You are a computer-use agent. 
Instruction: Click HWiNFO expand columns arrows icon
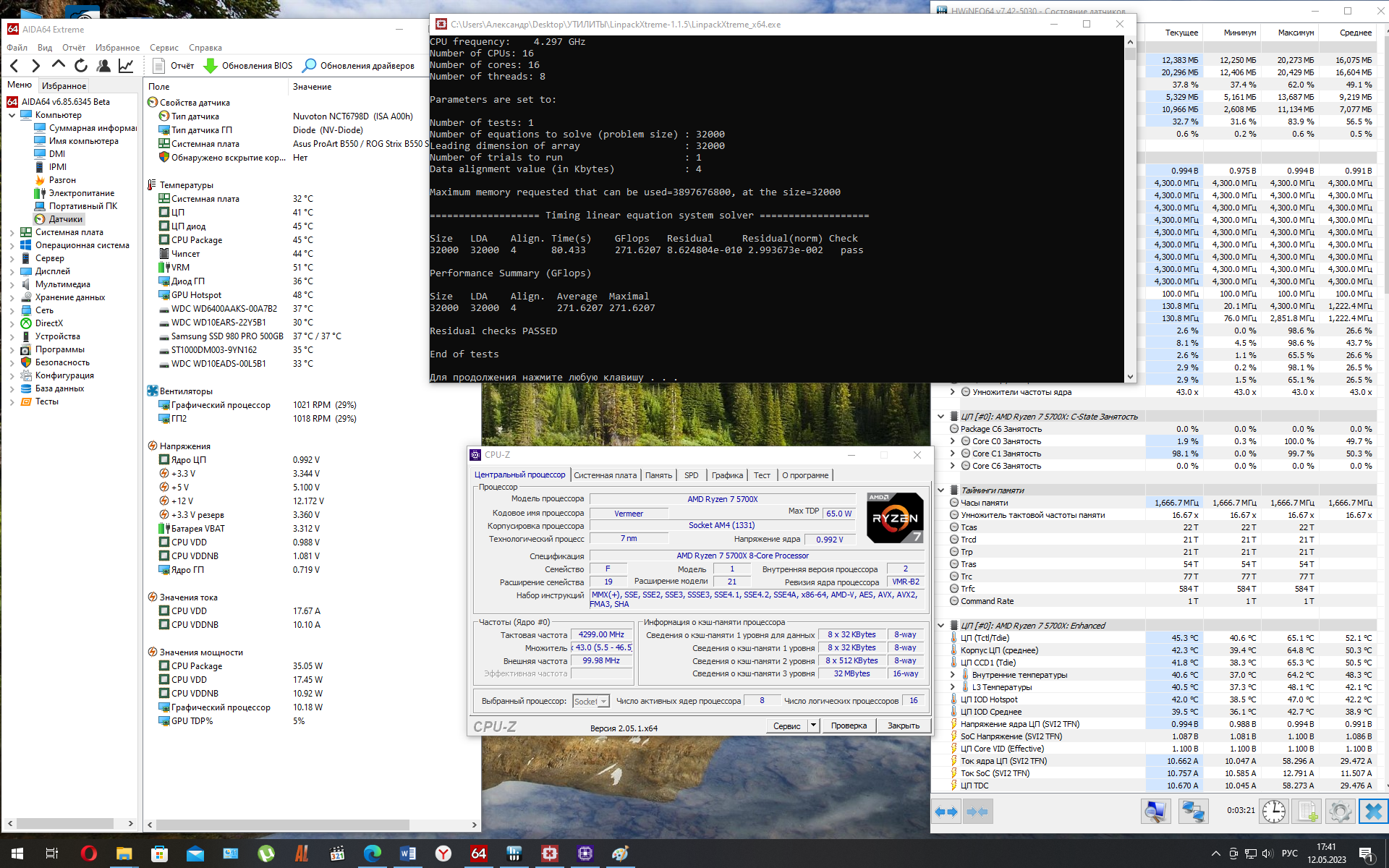[946, 811]
